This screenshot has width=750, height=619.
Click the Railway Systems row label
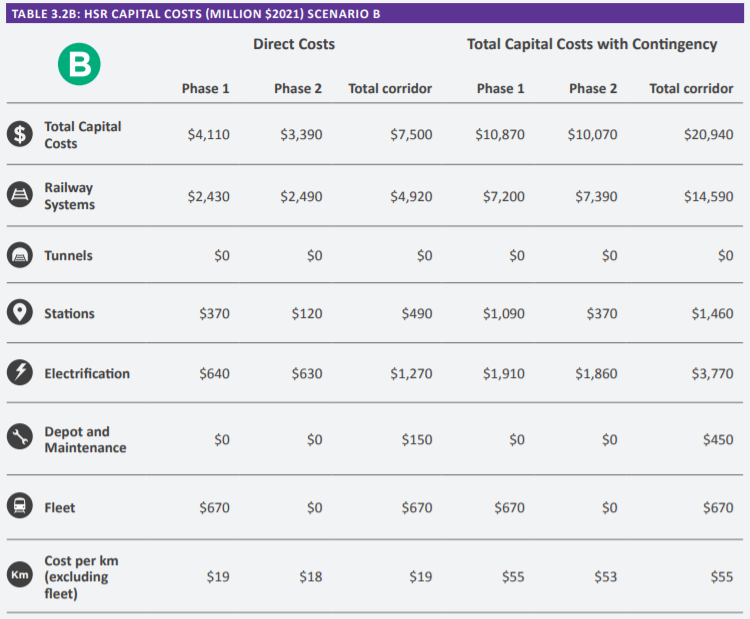[x=69, y=196]
